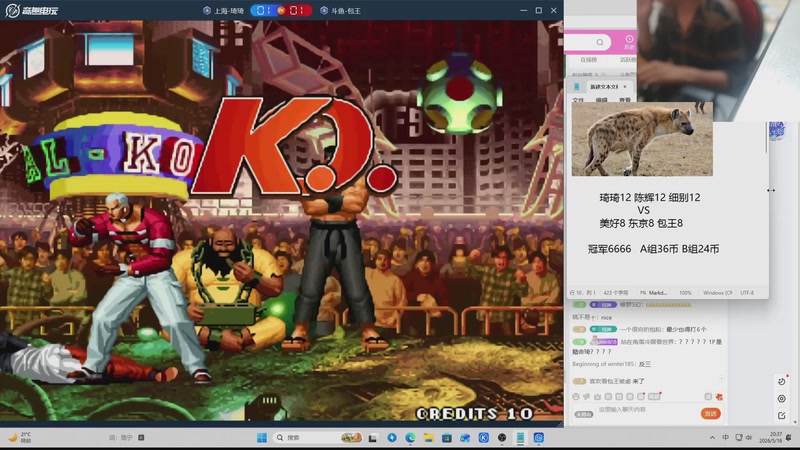This screenshot has width=800, height=450.
Task: Show hidden system tray icons chevron
Action: (x=712, y=438)
